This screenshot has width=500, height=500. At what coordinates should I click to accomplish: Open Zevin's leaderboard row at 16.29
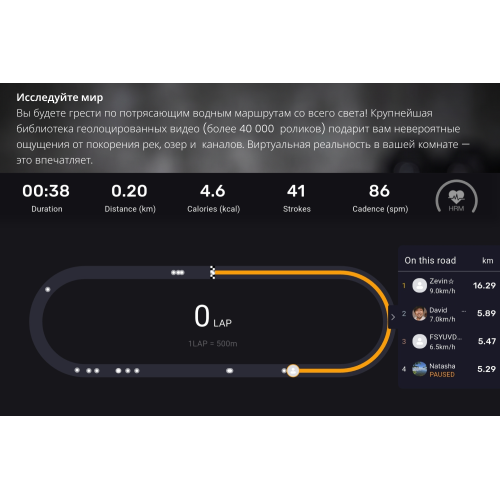449,286
